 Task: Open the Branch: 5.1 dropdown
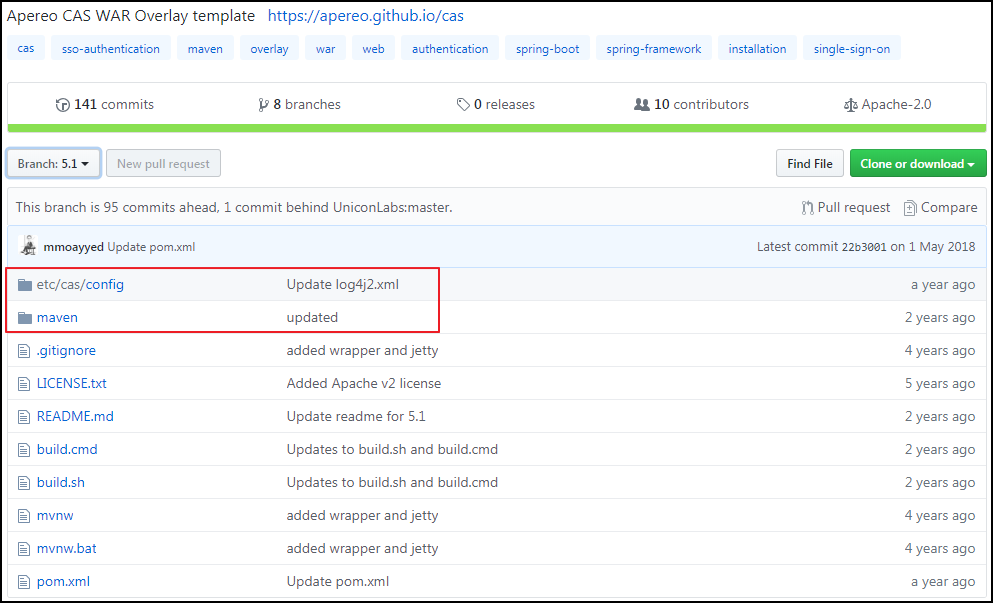coord(53,163)
